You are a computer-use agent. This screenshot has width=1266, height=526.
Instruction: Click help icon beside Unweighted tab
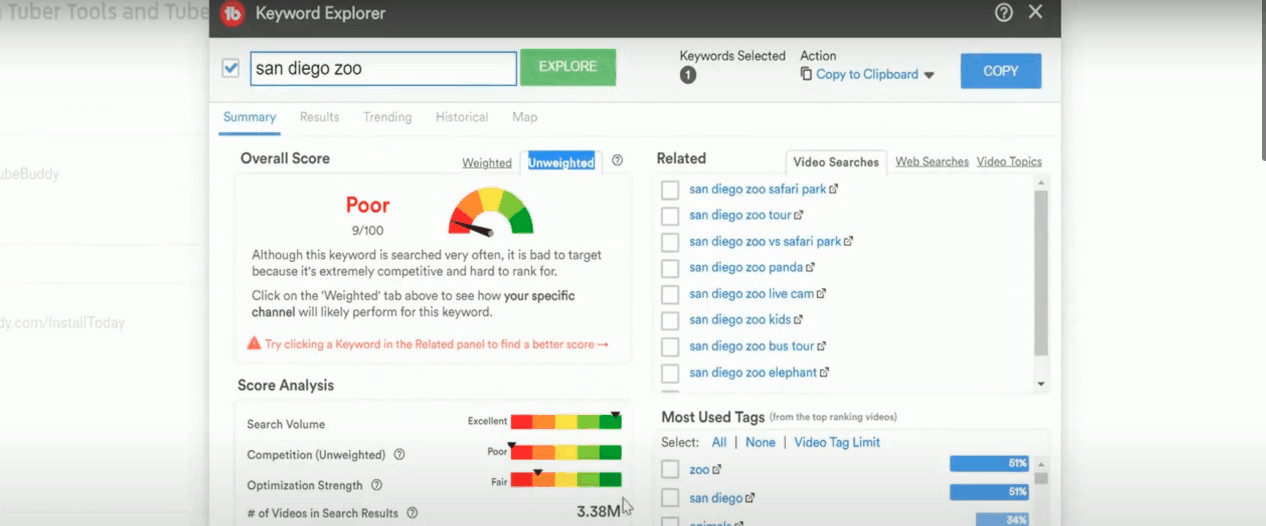[617, 161]
